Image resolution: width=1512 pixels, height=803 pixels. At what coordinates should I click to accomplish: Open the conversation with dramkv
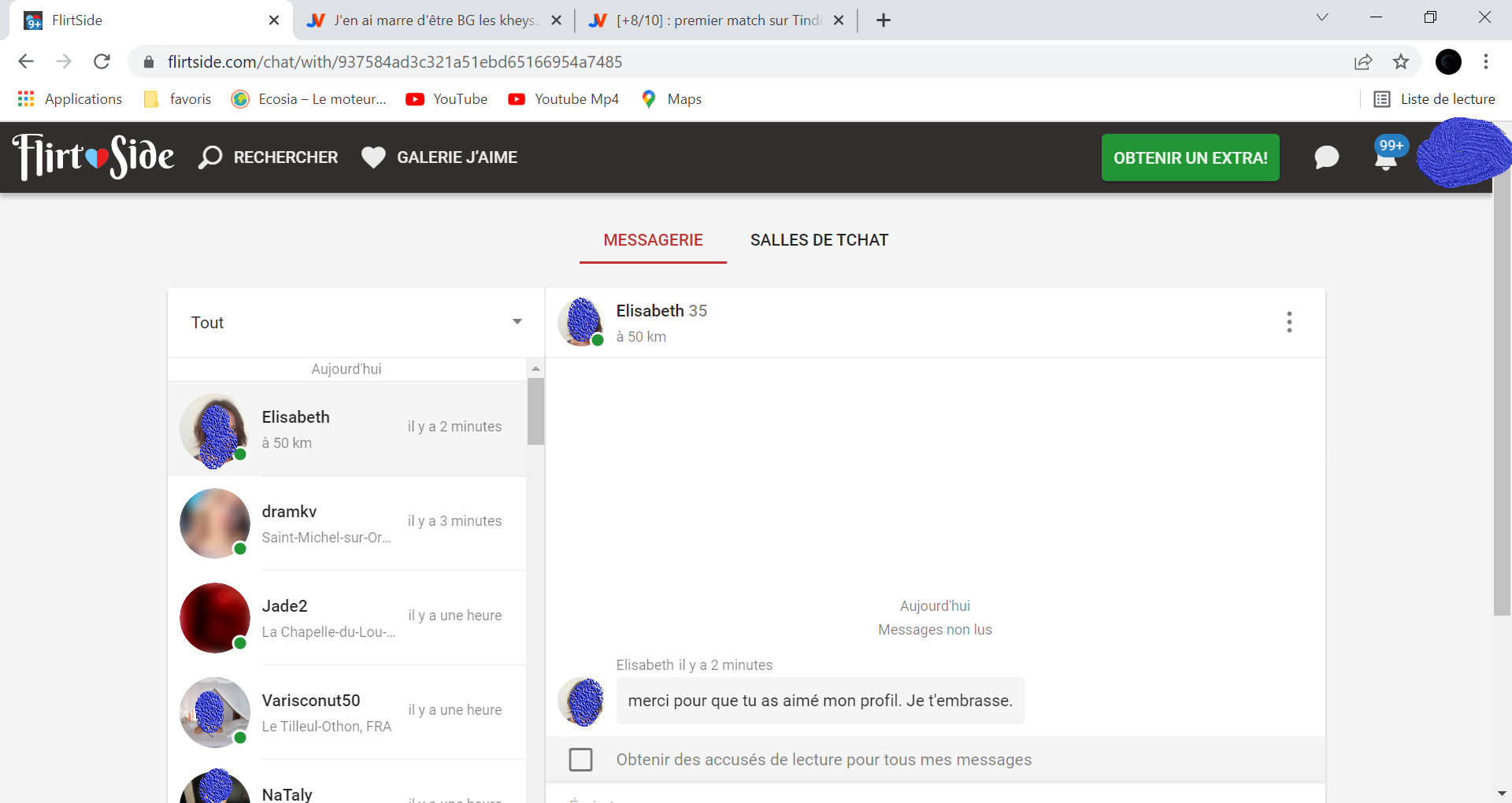(x=346, y=524)
